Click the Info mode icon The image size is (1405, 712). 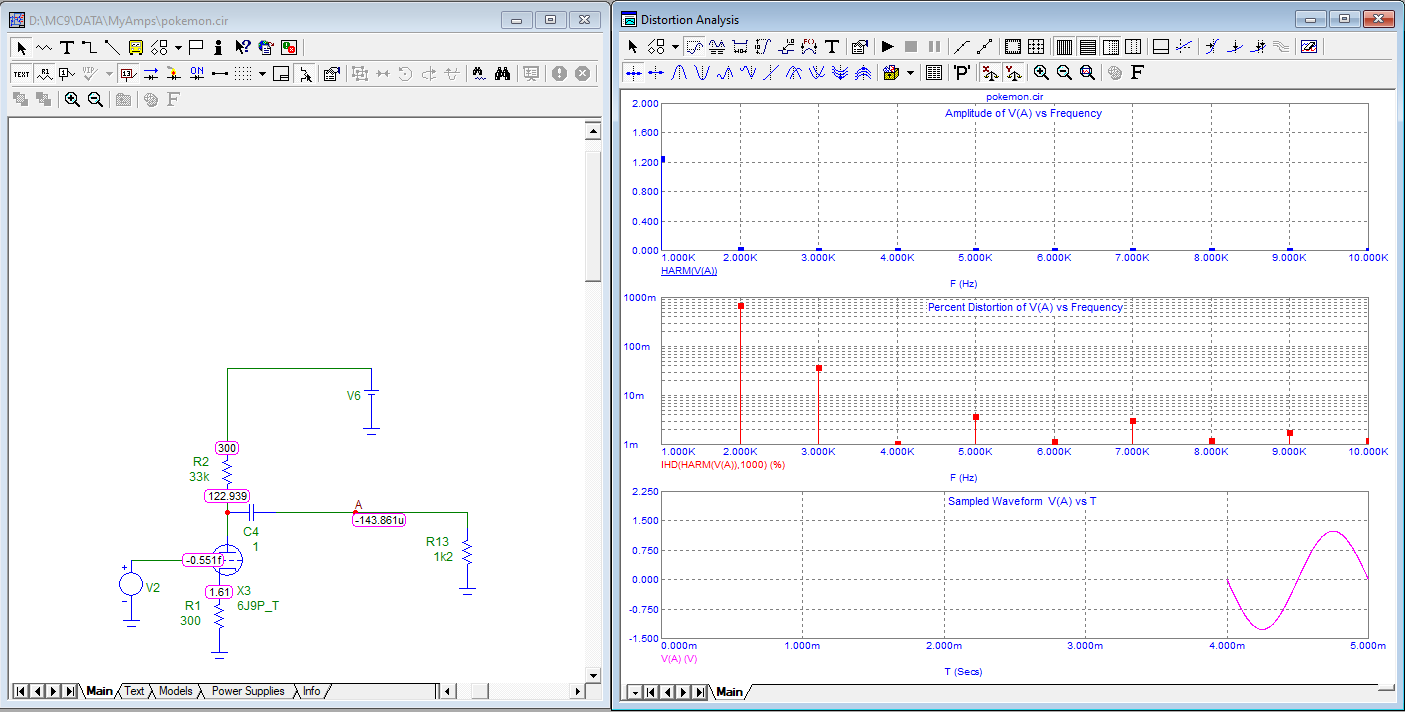tap(218, 47)
